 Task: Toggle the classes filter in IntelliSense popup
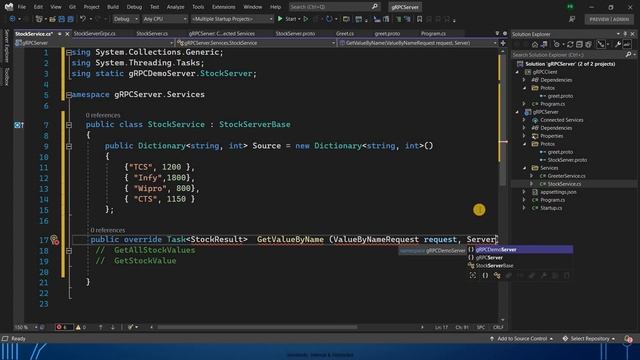[497, 276]
